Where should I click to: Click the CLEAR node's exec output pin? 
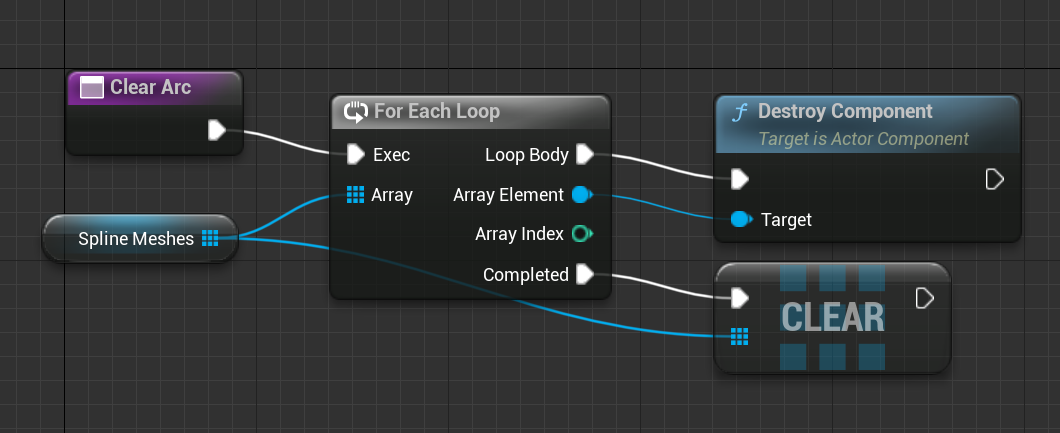point(925,298)
